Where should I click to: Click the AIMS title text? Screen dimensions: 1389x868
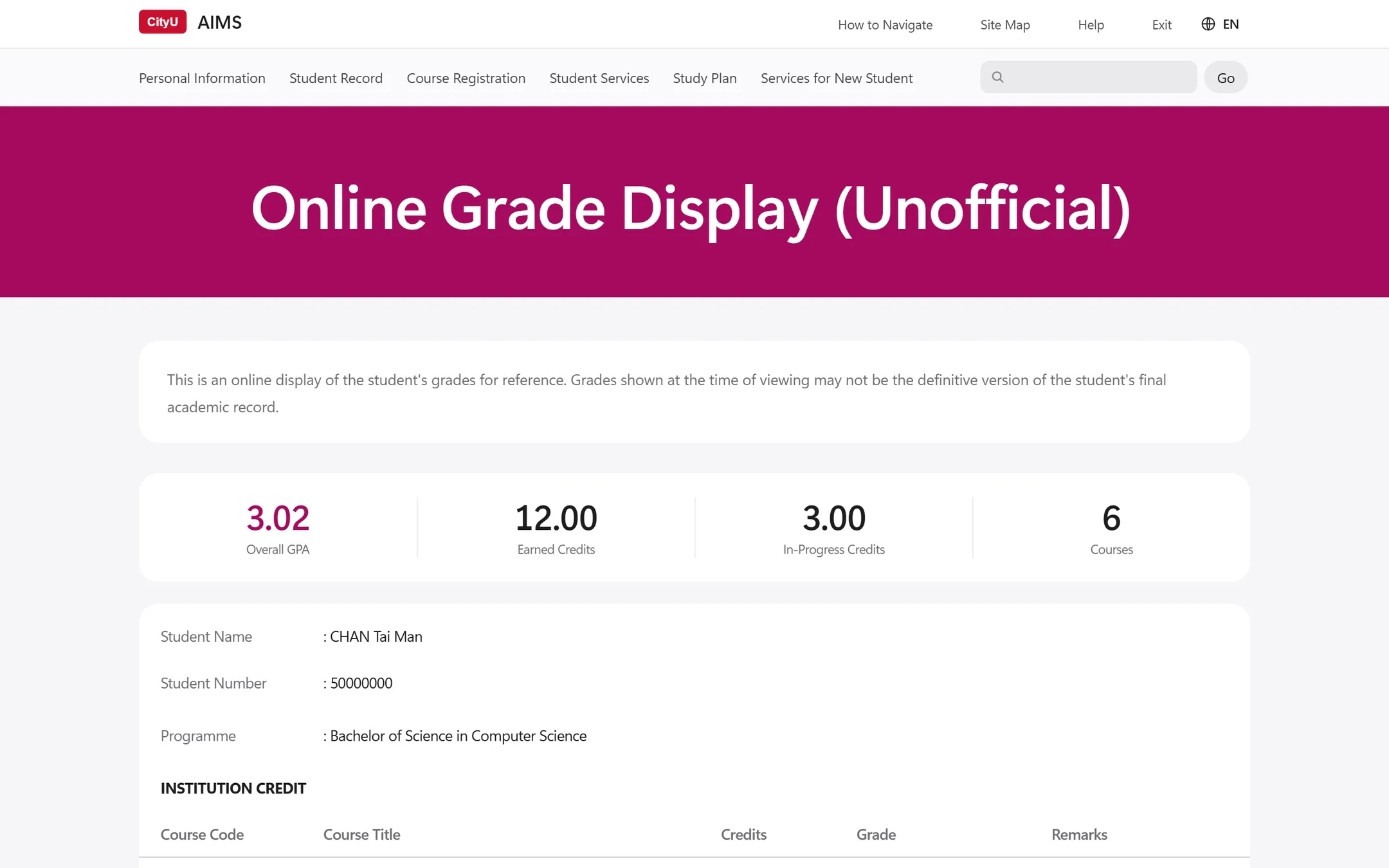coord(220,23)
